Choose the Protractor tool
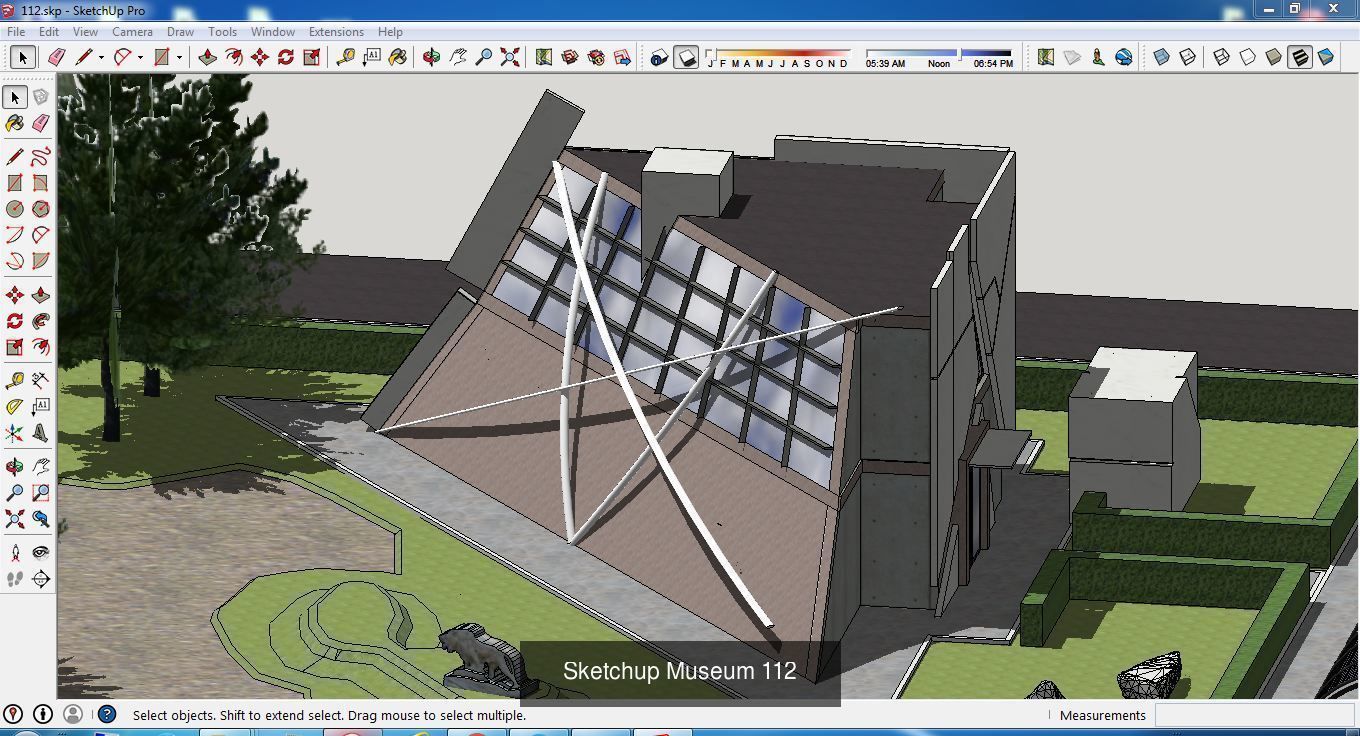 click(x=14, y=407)
